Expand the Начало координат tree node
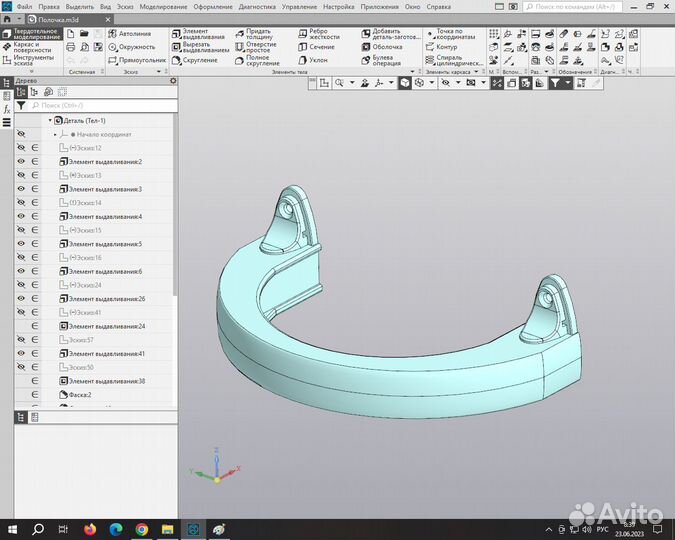Image resolution: width=675 pixels, height=540 pixels. (x=55, y=134)
